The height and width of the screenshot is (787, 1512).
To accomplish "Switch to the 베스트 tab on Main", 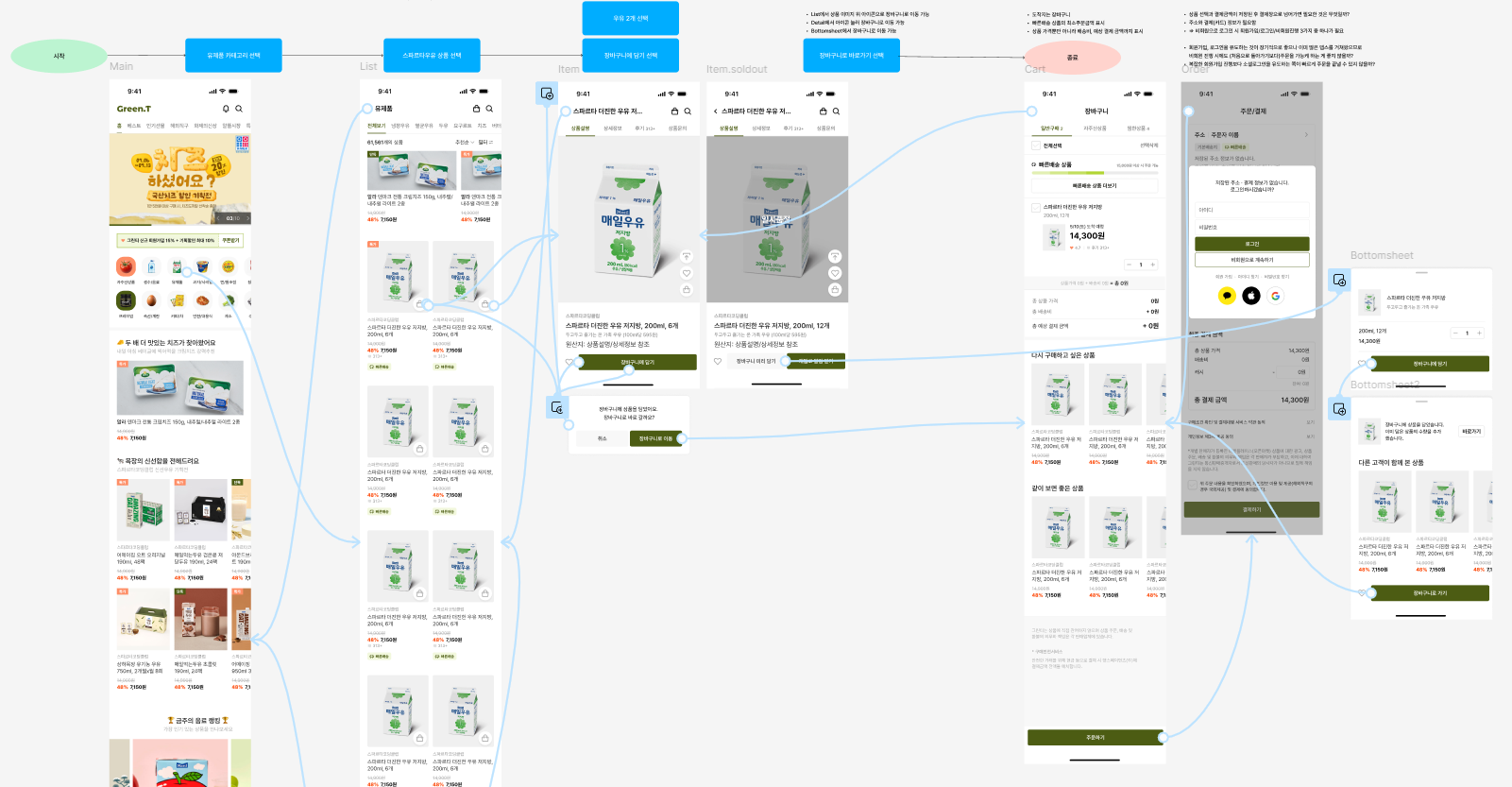I will (x=134, y=126).
